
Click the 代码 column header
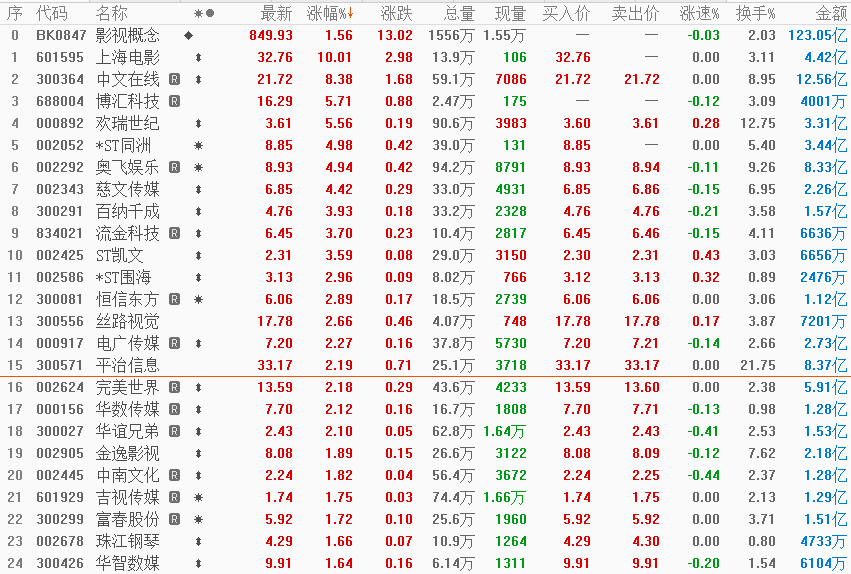pos(52,13)
